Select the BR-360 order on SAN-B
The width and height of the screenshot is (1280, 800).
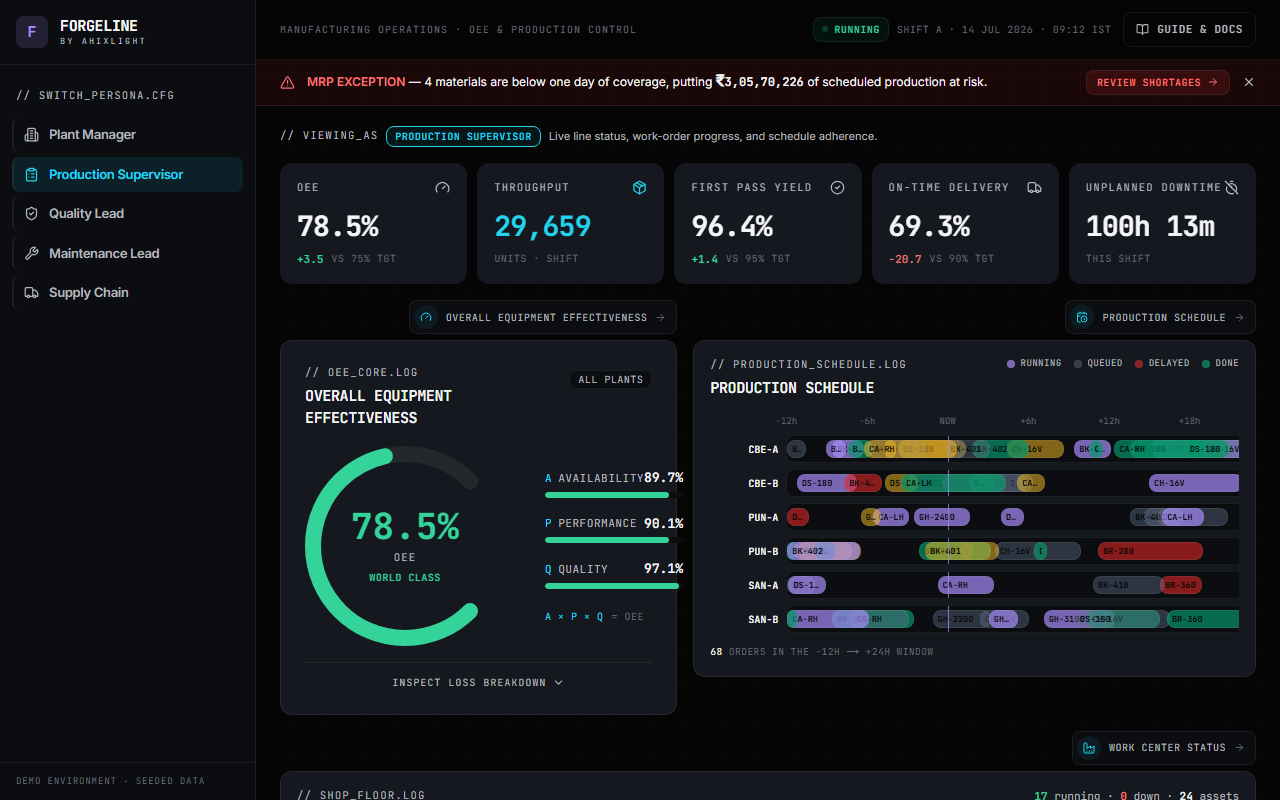pos(1203,619)
